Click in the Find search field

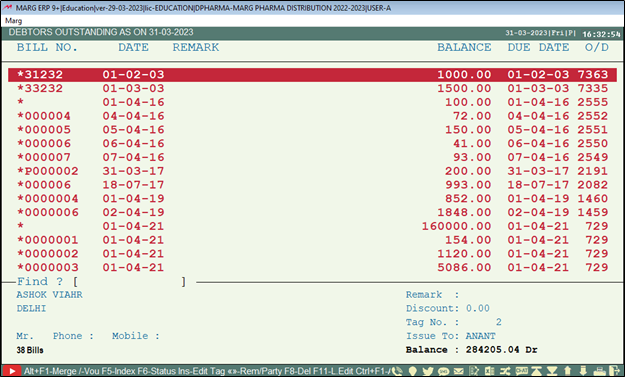click(130, 282)
